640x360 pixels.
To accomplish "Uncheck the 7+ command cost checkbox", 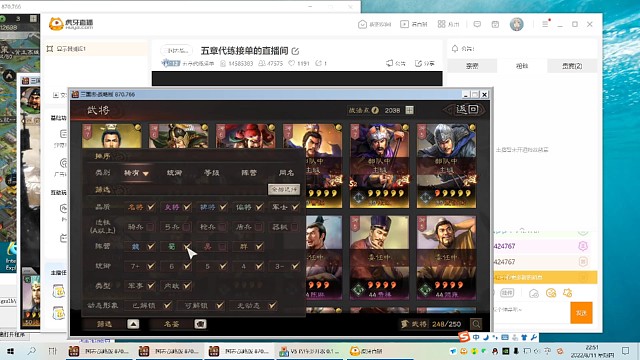I will [x=151, y=266].
